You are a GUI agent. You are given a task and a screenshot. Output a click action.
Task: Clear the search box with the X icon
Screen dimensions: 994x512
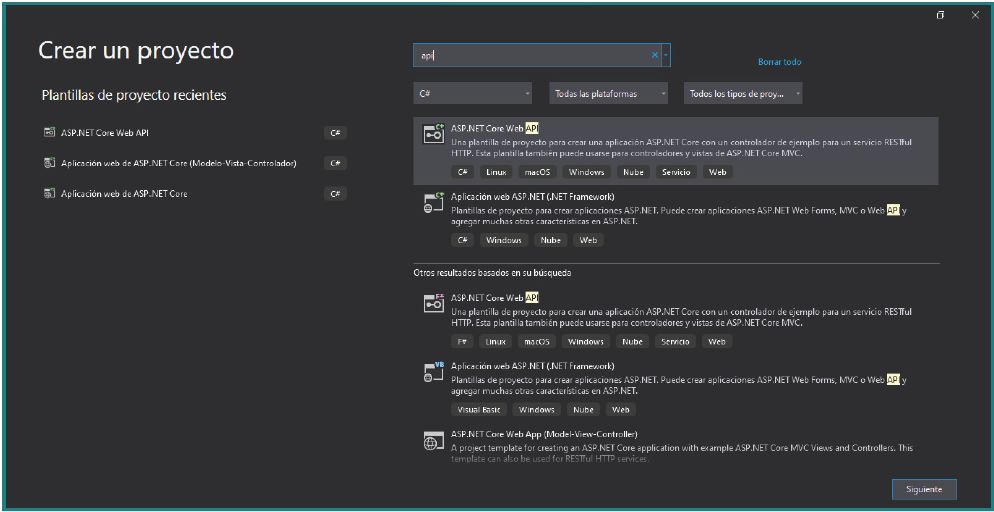pyautogui.click(x=655, y=55)
